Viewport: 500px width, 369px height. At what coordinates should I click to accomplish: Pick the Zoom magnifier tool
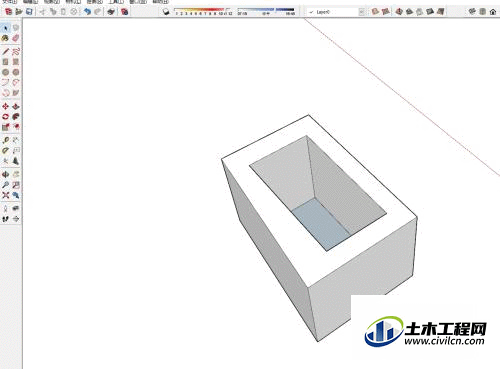[5, 185]
